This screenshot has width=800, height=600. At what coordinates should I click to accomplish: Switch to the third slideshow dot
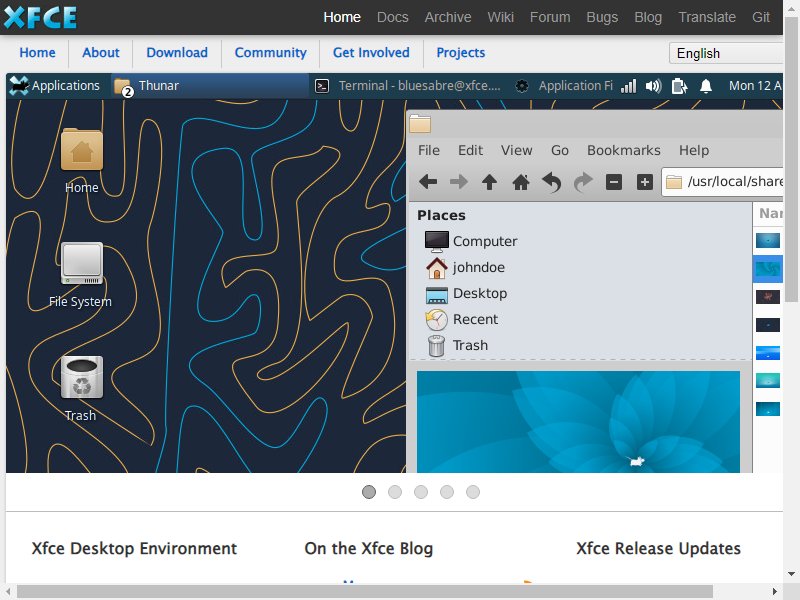click(421, 492)
